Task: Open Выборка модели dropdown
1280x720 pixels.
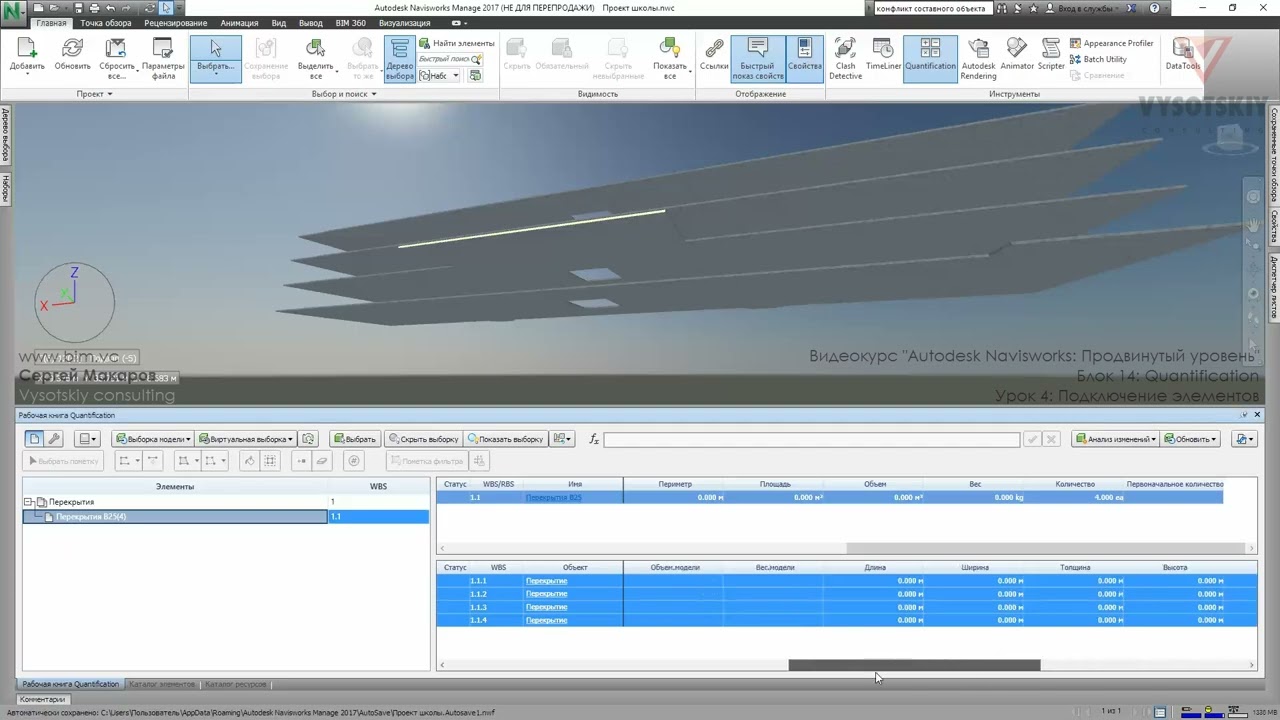Action: pyautogui.click(x=152, y=439)
